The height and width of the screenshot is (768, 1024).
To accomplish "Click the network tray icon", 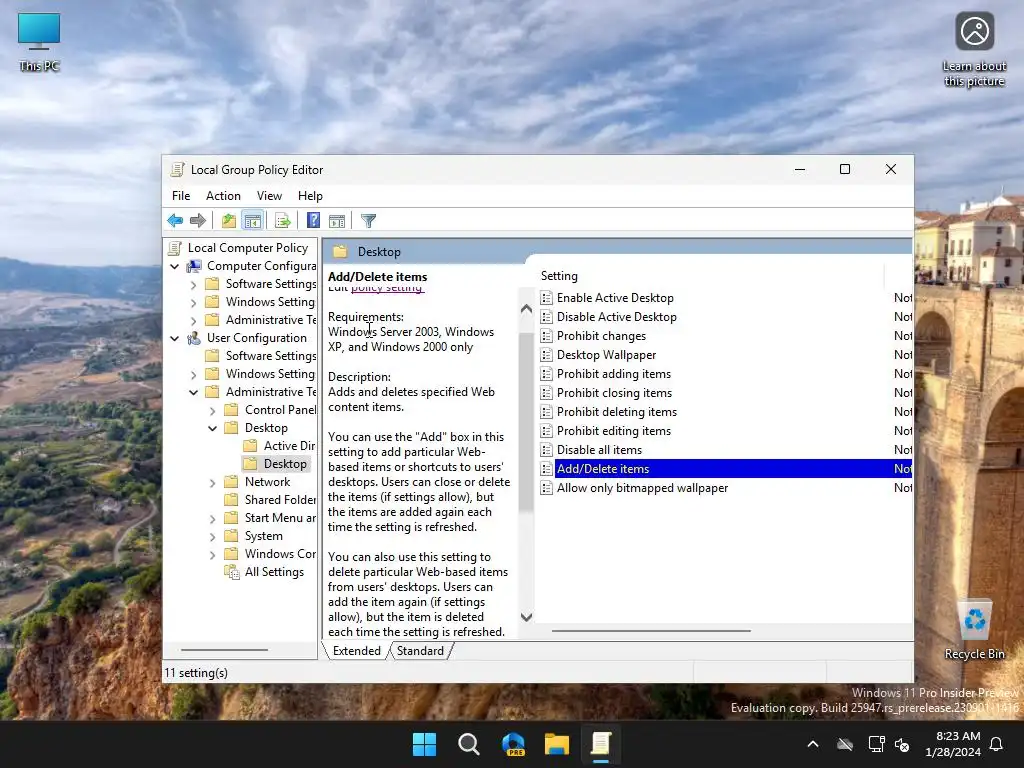I will point(876,744).
